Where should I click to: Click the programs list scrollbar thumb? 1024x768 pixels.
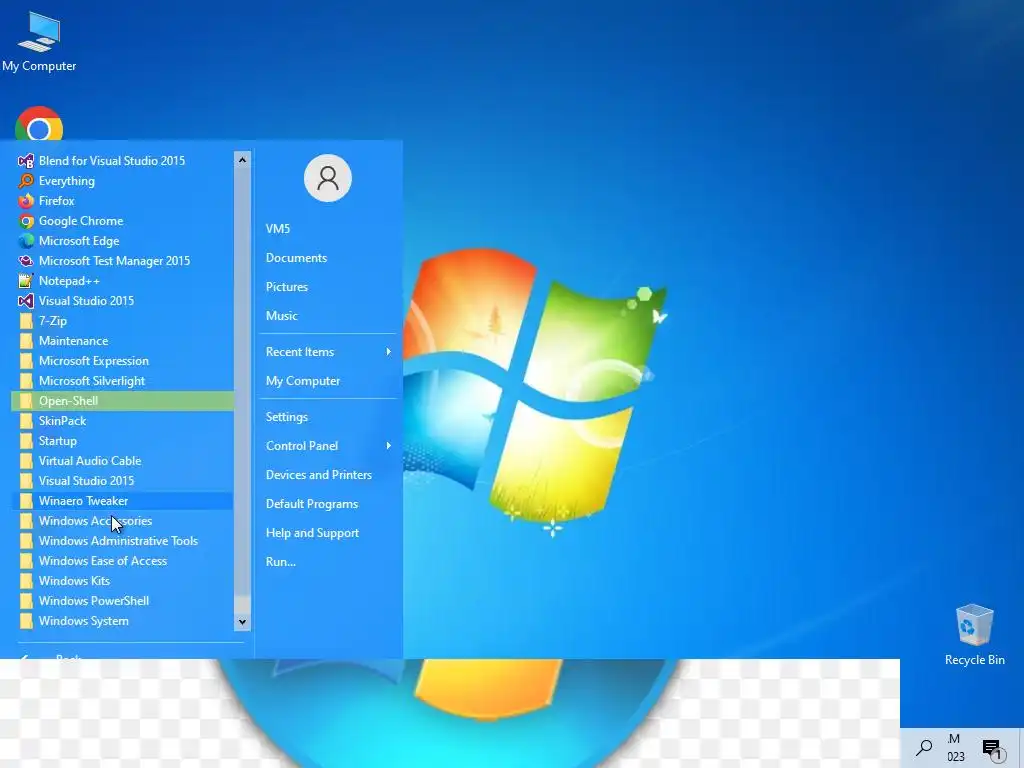(x=242, y=382)
